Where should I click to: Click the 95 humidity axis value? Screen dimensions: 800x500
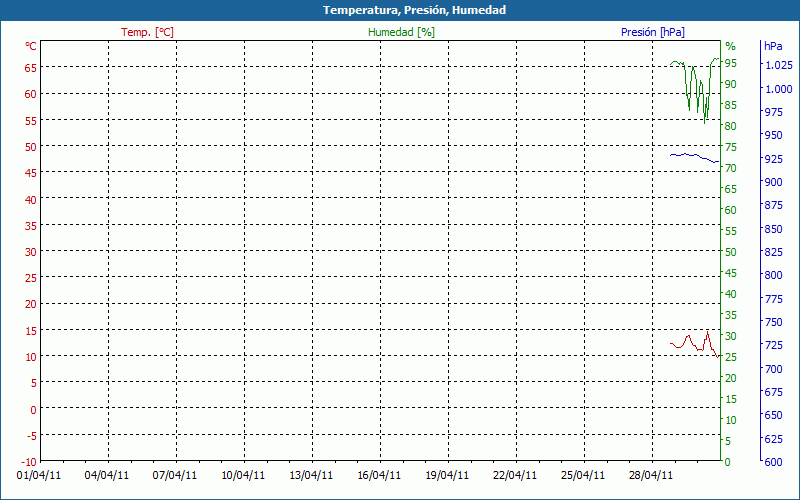point(731,63)
